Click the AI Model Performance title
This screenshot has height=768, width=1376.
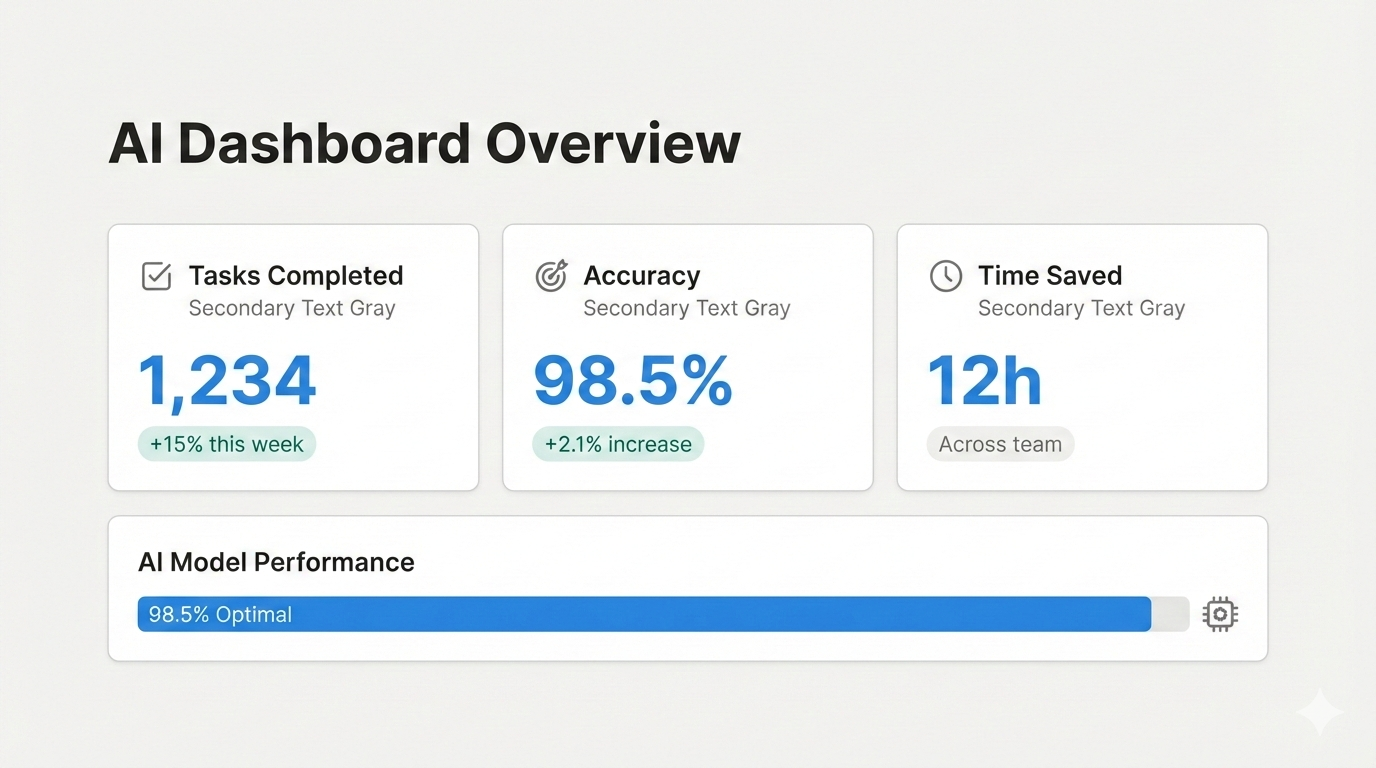276,562
